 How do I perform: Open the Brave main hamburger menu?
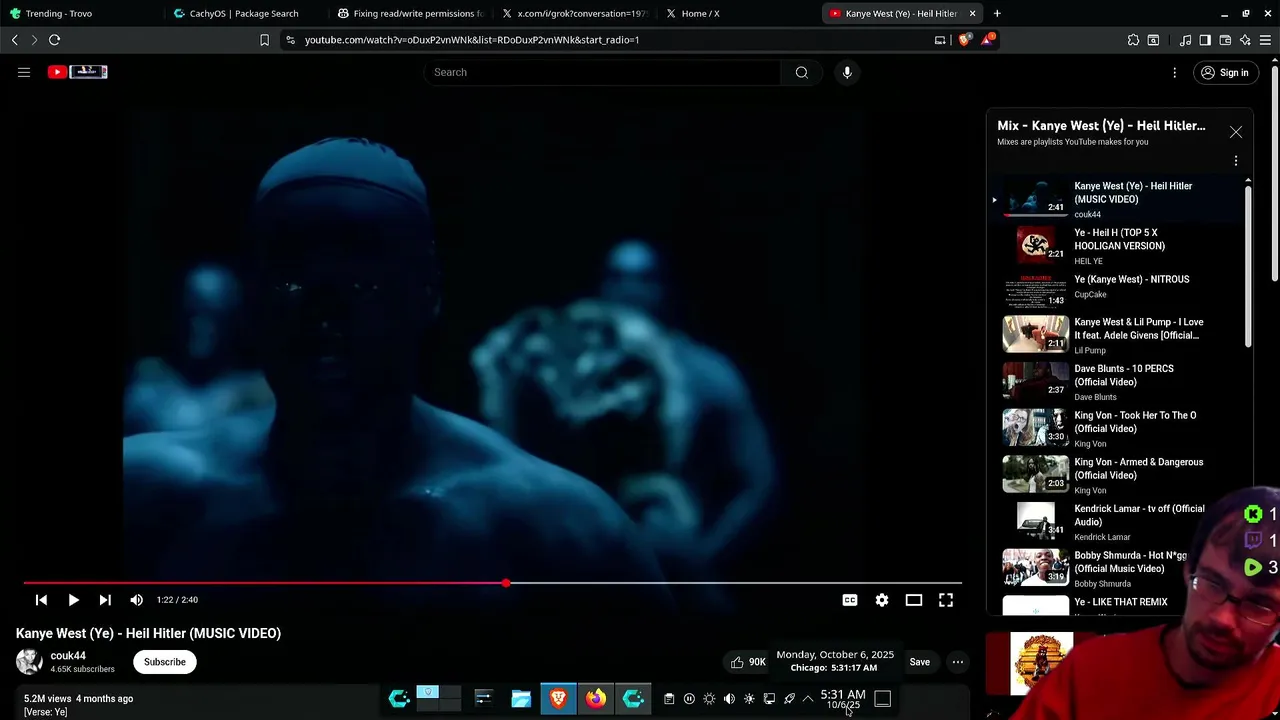pos(1265,40)
